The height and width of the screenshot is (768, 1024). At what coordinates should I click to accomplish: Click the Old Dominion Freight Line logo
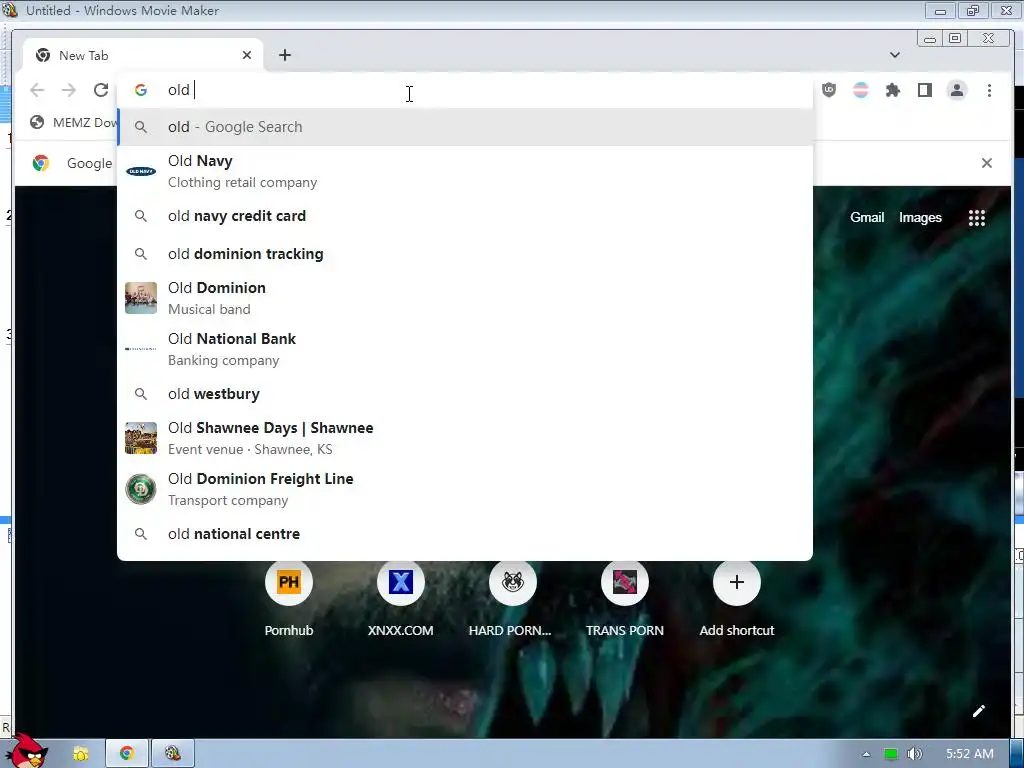coord(141,489)
